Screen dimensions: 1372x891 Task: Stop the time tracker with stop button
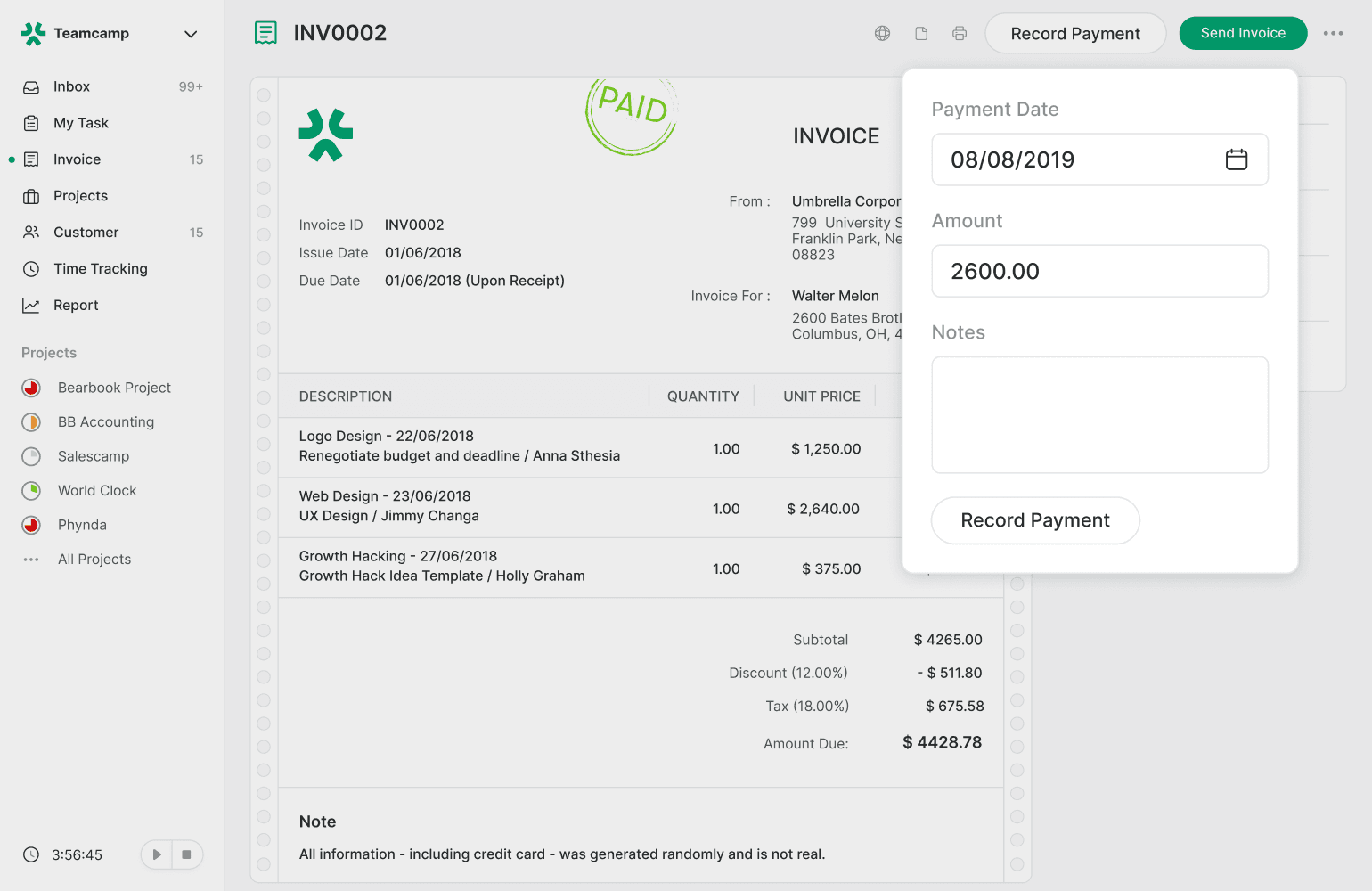coord(186,854)
